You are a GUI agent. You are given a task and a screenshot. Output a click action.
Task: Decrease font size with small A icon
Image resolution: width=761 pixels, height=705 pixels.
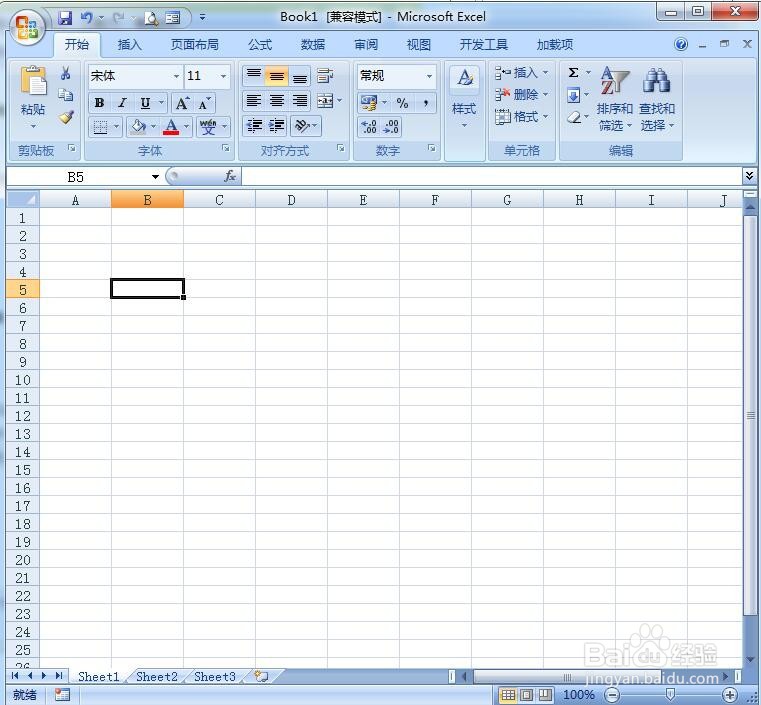coord(204,103)
